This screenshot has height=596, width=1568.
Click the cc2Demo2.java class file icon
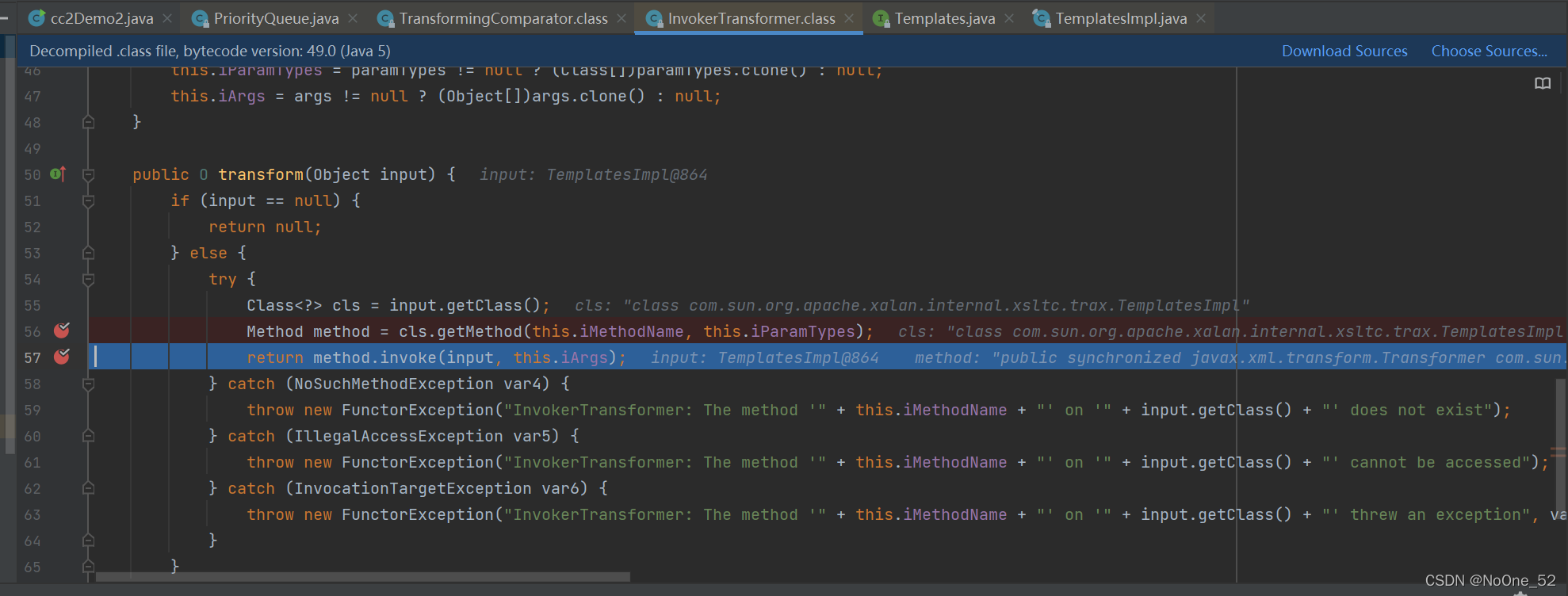coord(36,18)
